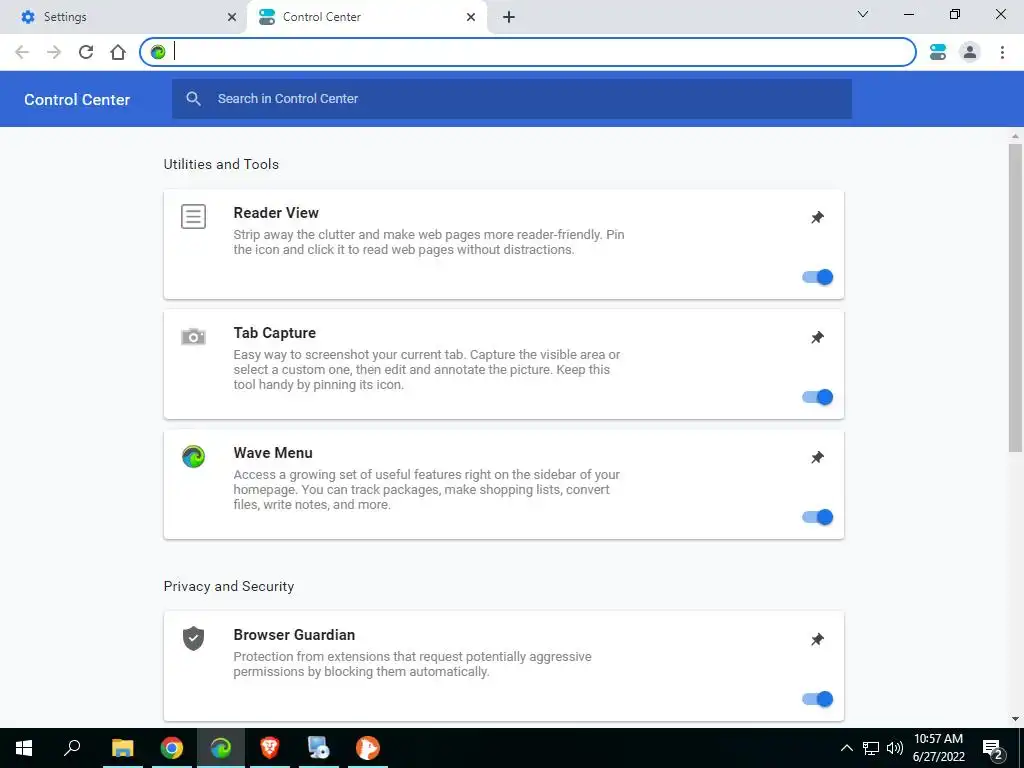Click the Privacy and Security heading

tap(229, 586)
